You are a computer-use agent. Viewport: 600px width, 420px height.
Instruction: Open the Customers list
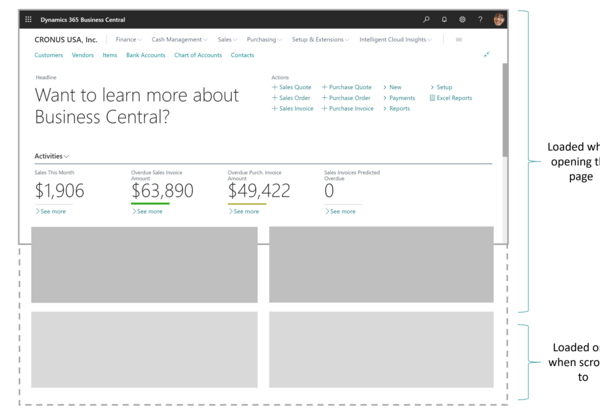[x=49, y=55]
